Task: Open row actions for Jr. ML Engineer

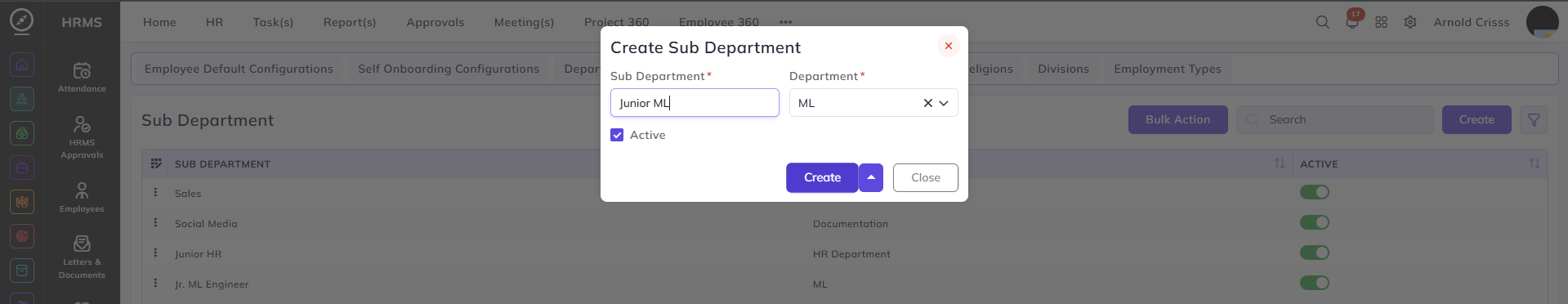Action: click(155, 284)
